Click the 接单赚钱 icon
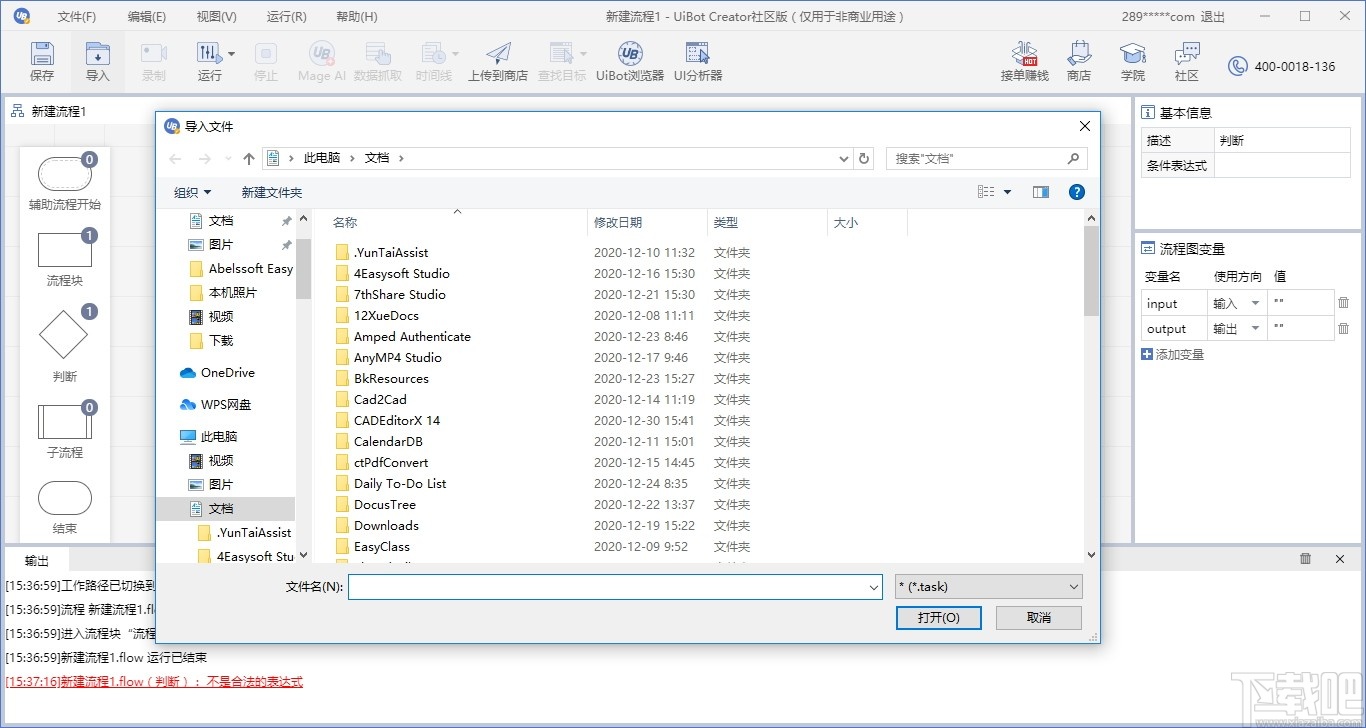This screenshot has width=1366, height=728. (x=1025, y=61)
